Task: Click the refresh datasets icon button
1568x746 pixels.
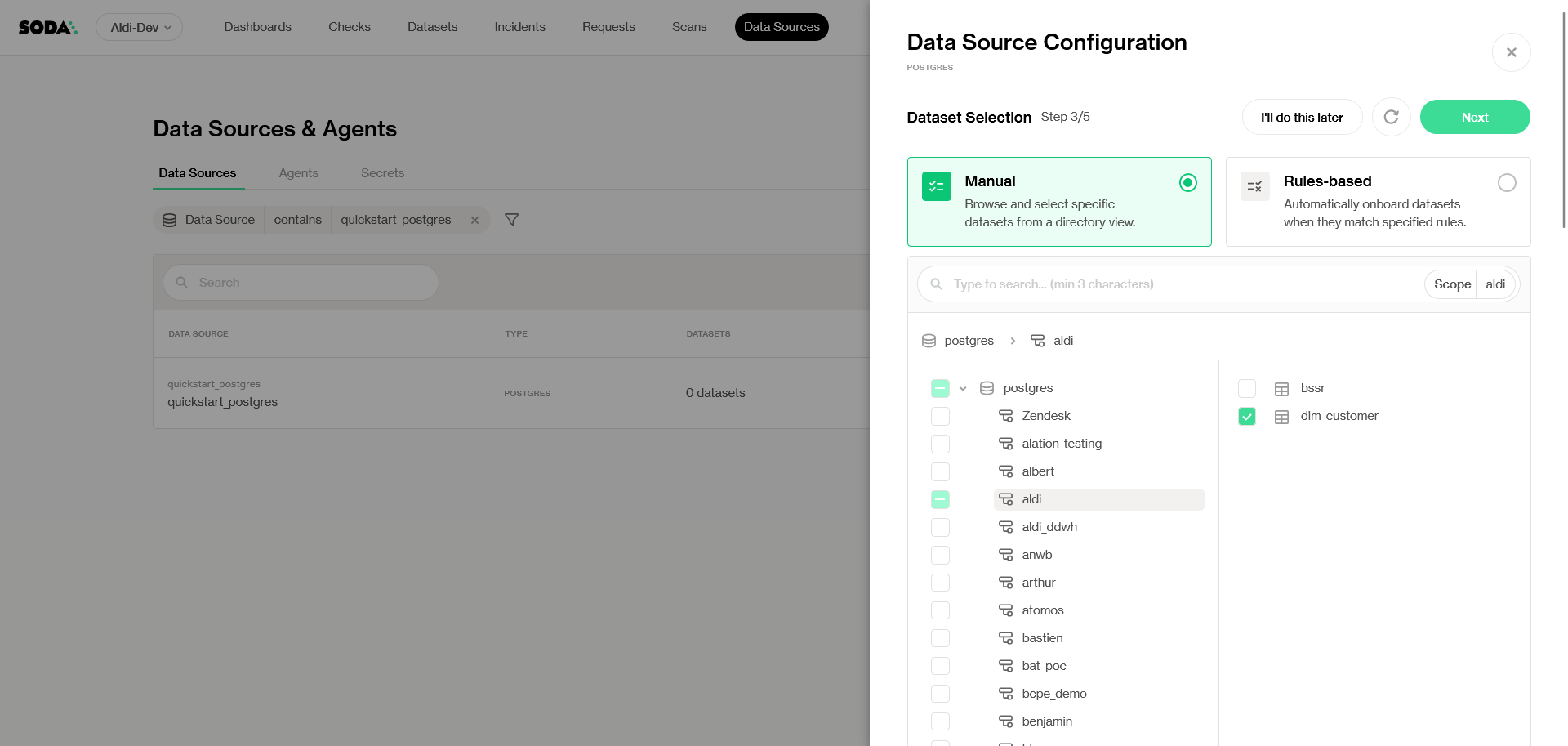Action: [x=1391, y=118]
